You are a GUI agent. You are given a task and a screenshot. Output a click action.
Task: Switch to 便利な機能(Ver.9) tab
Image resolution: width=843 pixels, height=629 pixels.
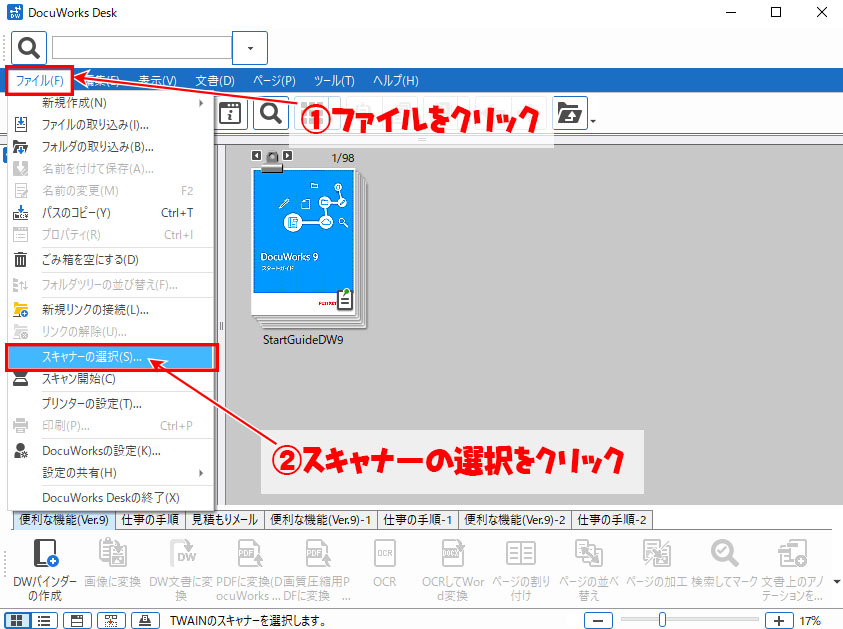64,520
